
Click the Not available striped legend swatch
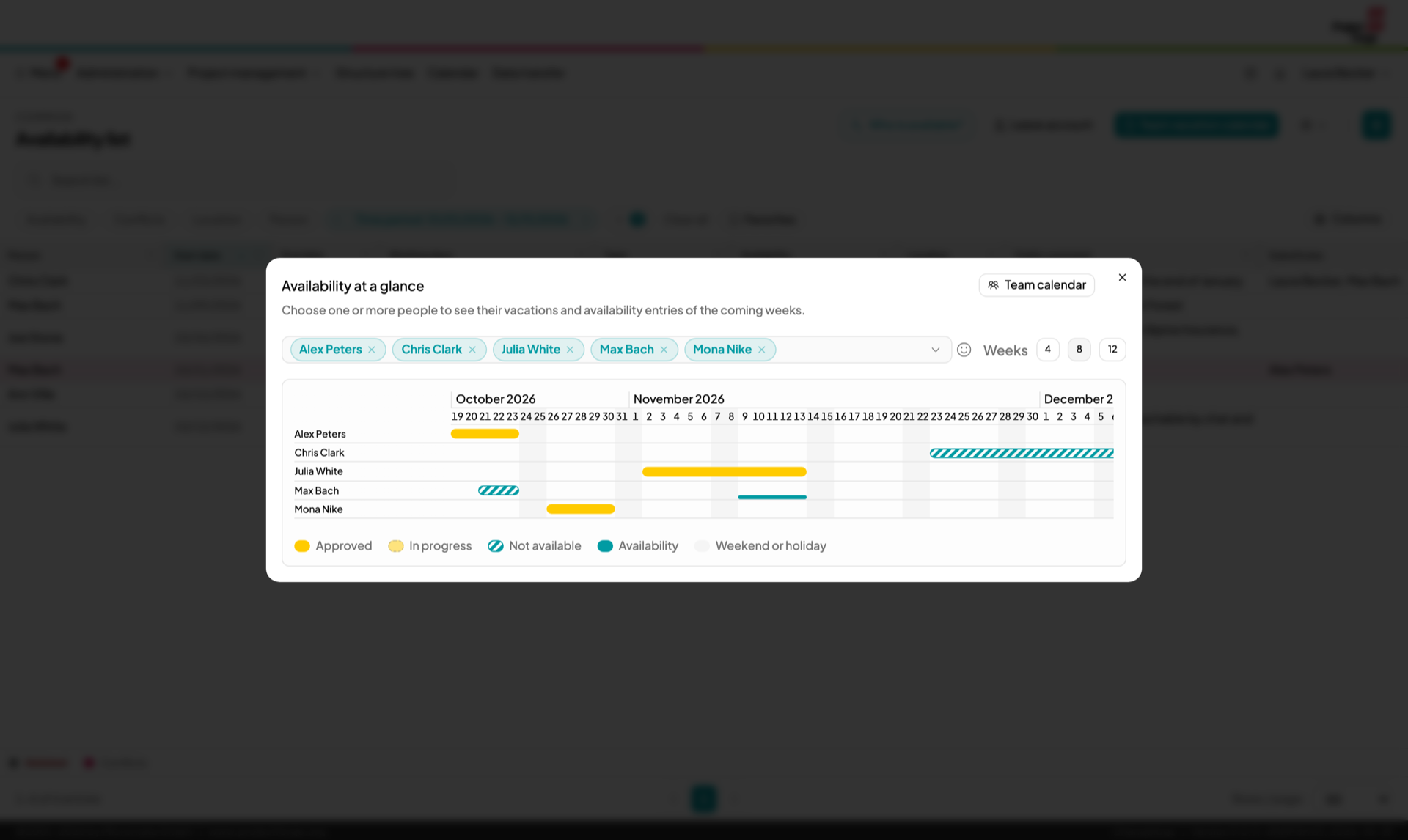pyautogui.click(x=496, y=546)
